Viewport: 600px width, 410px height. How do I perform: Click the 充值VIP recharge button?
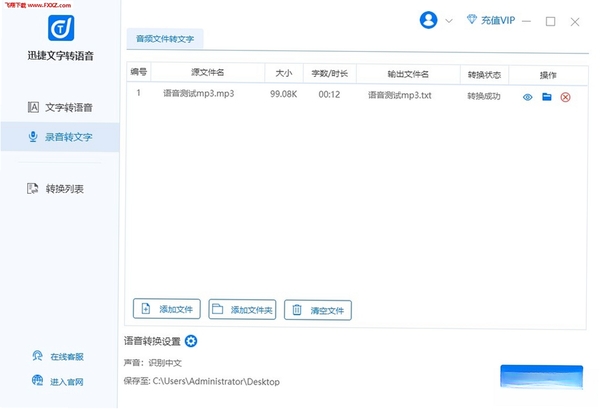pyautogui.click(x=491, y=20)
